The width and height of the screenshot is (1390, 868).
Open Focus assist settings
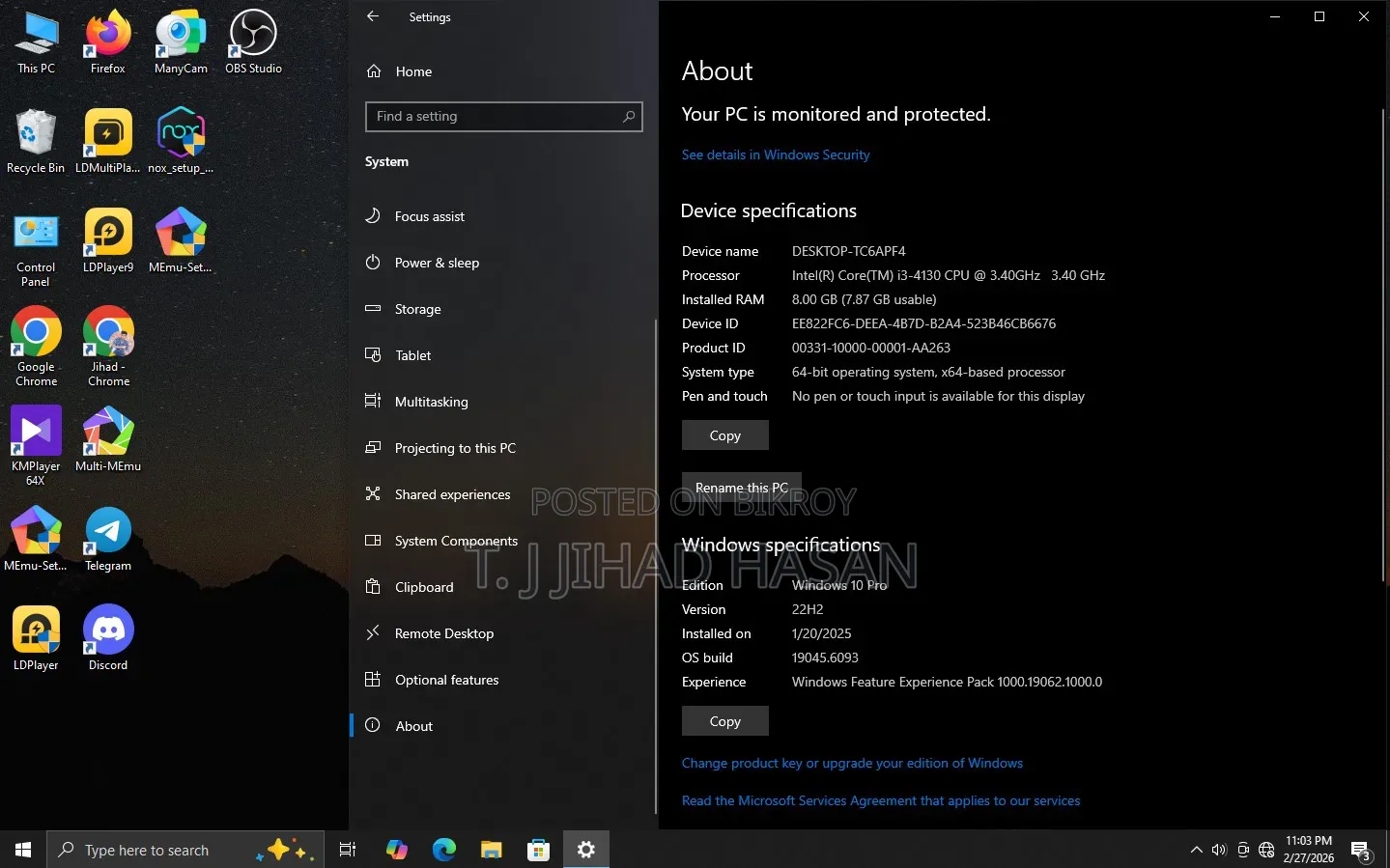point(429,216)
